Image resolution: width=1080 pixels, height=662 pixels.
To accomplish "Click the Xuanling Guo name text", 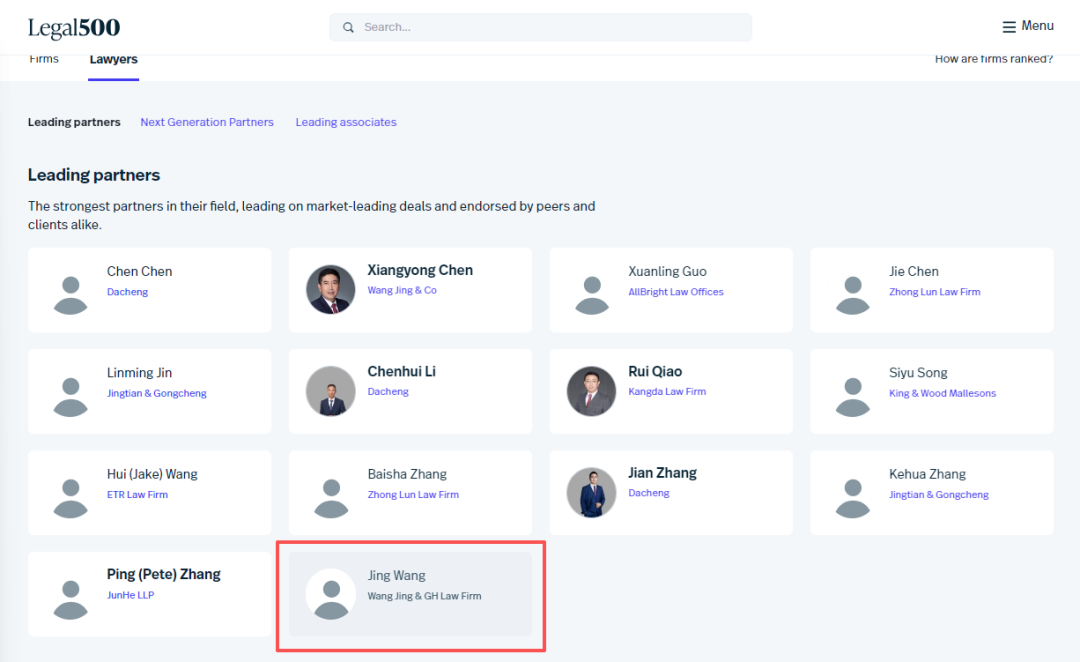I will tap(667, 271).
